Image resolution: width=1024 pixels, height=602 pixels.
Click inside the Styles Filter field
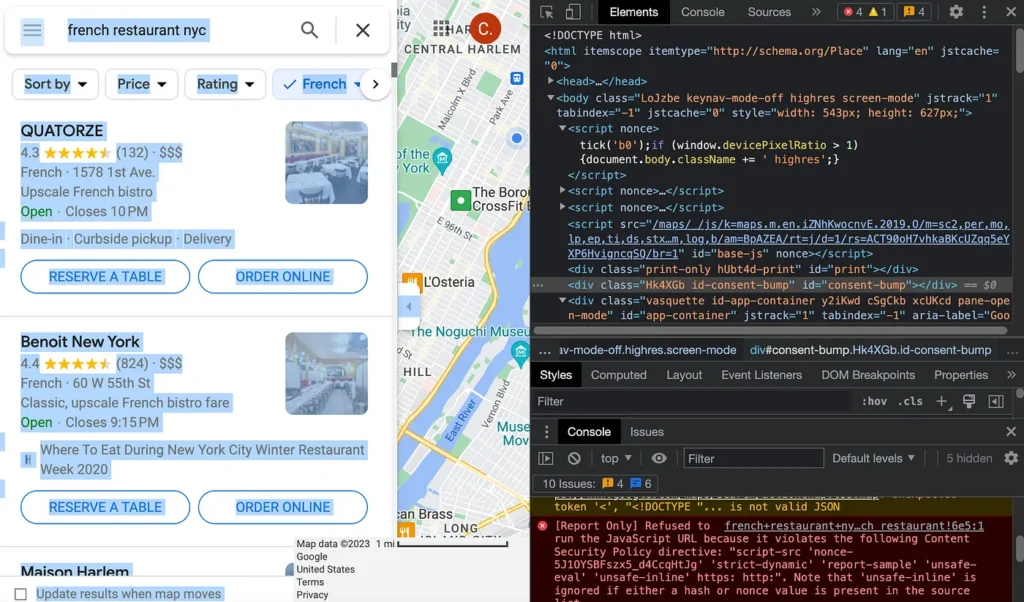692,402
